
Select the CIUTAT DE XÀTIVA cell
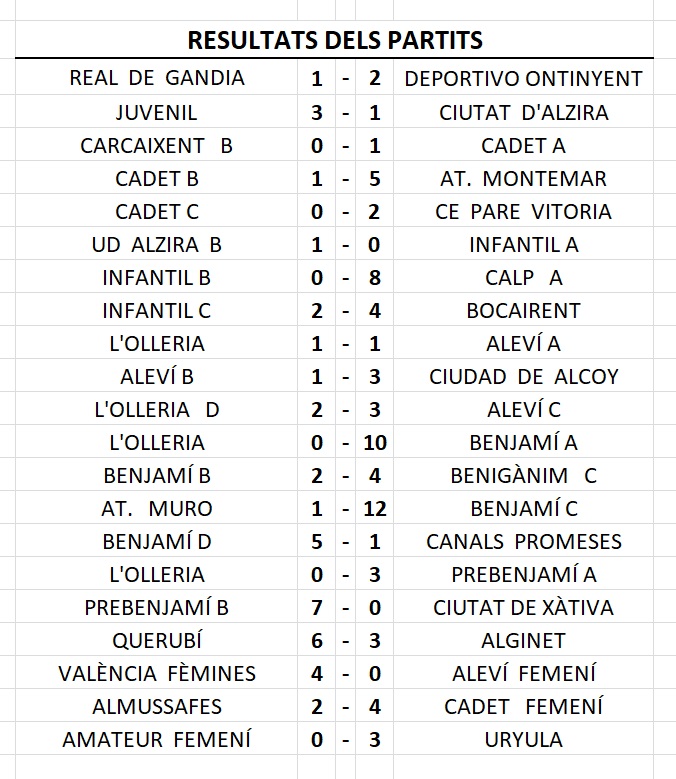pyautogui.click(x=524, y=607)
